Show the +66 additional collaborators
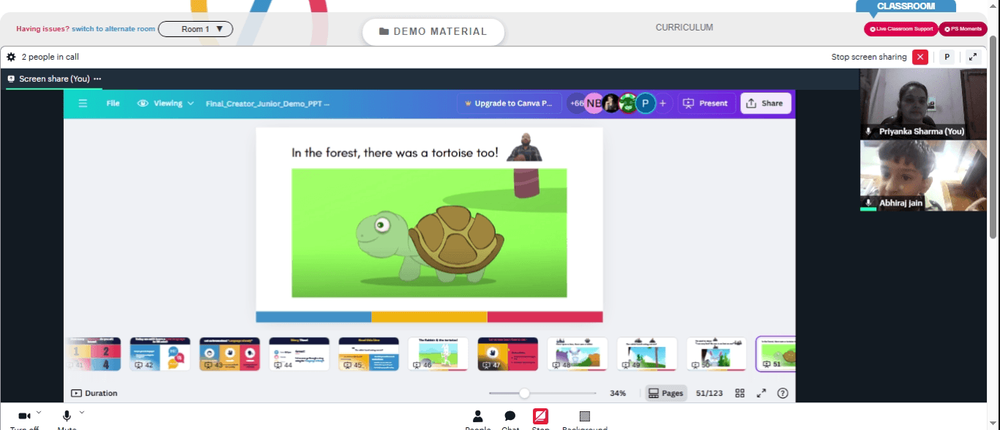Image resolution: width=1000 pixels, height=430 pixels. click(x=576, y=103)
